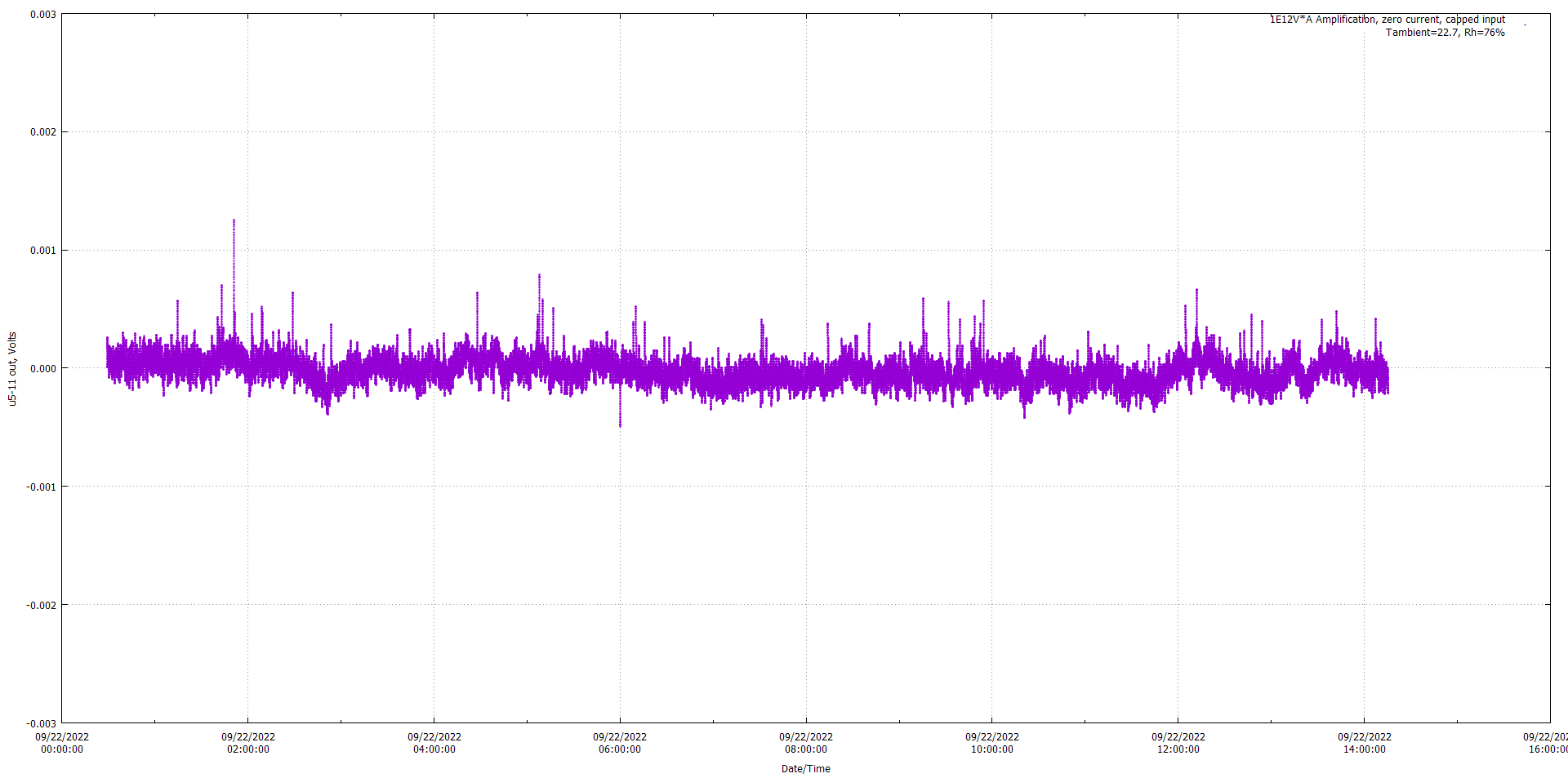1568x778 pixels.
Task: Click the -0.001 y-axis label
Action: [42, 487]
